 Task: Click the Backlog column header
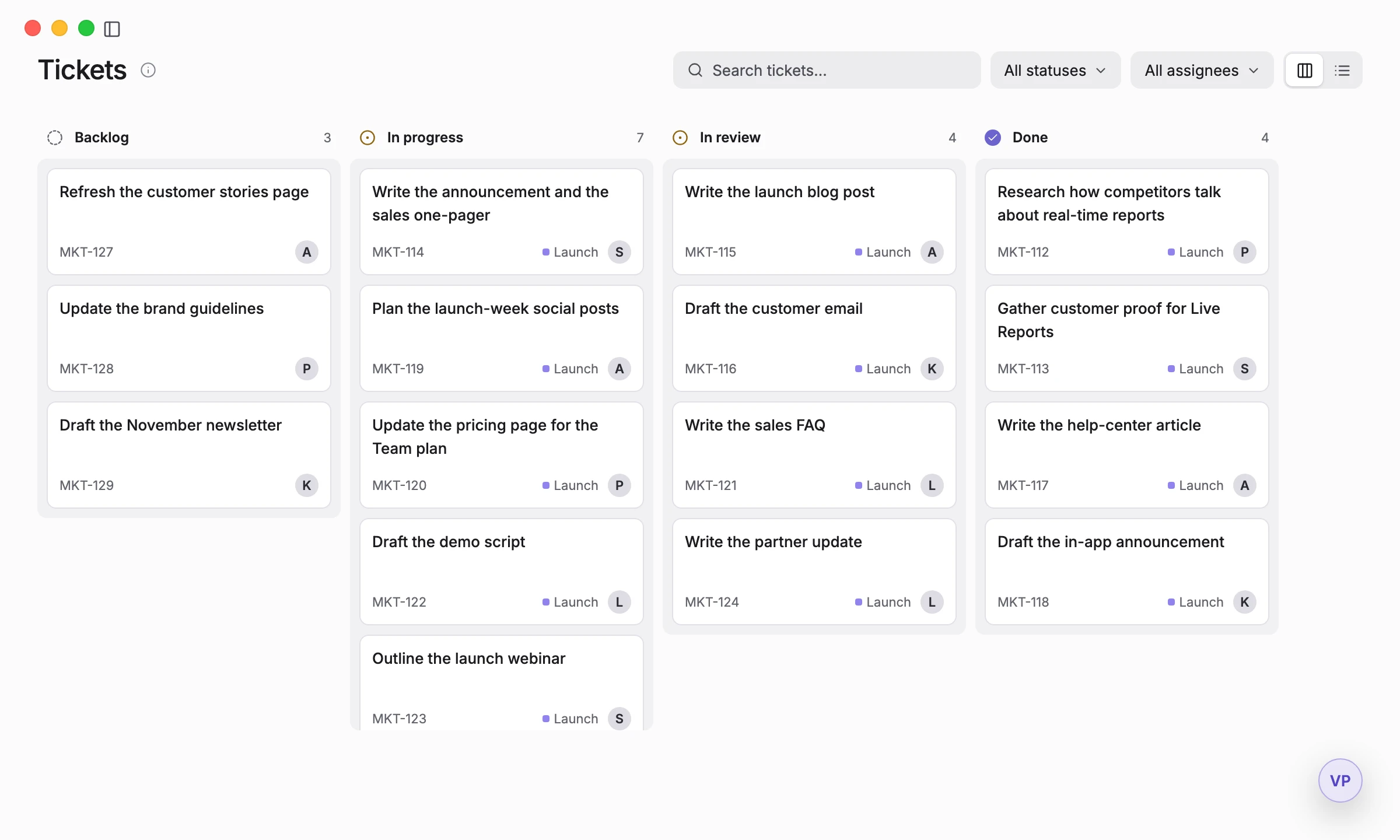tap(189, 138)
